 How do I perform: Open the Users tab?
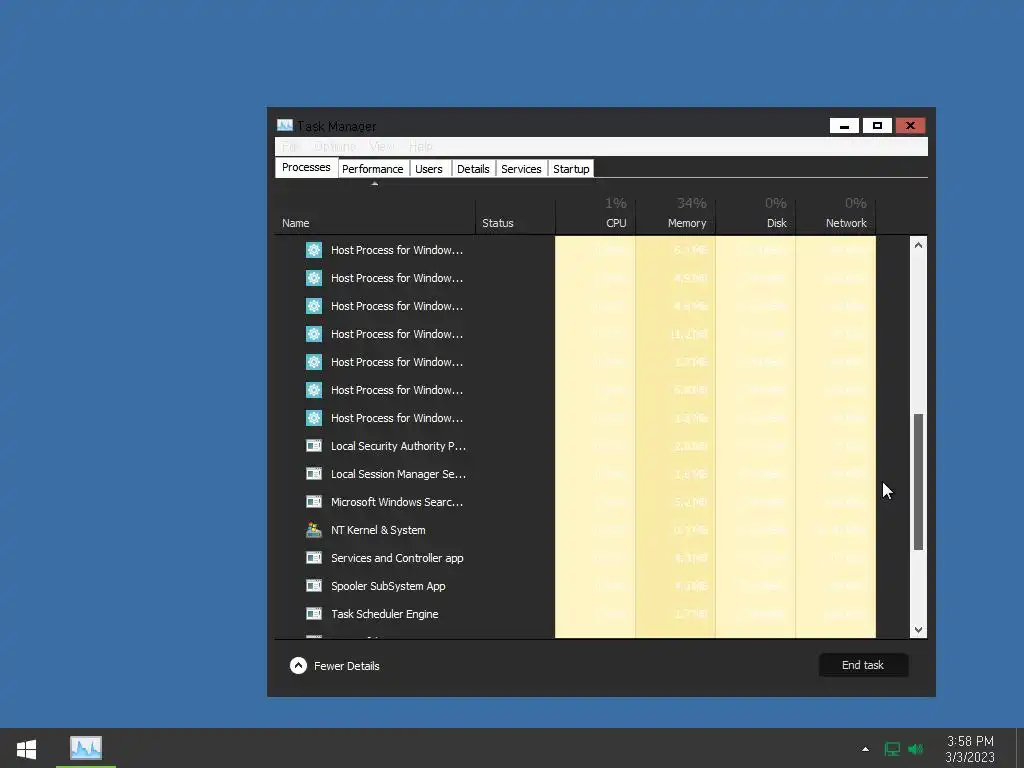click(429, 168)
